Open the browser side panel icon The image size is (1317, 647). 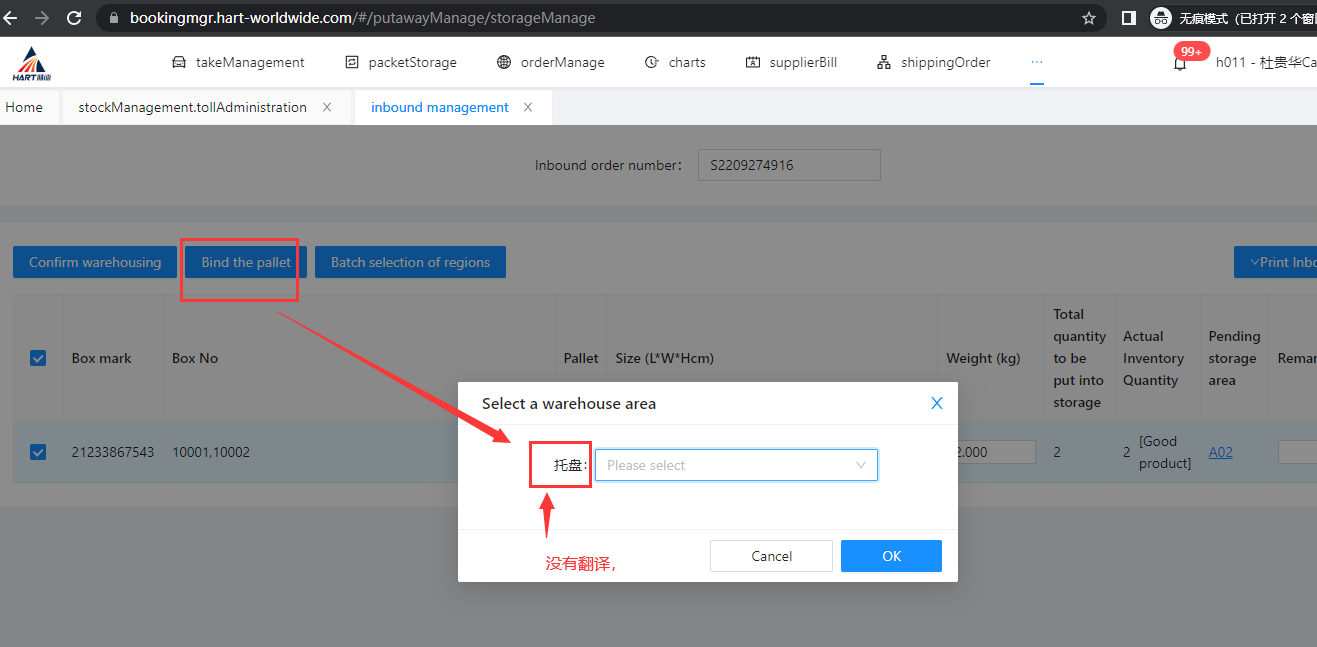point(1128,18)
